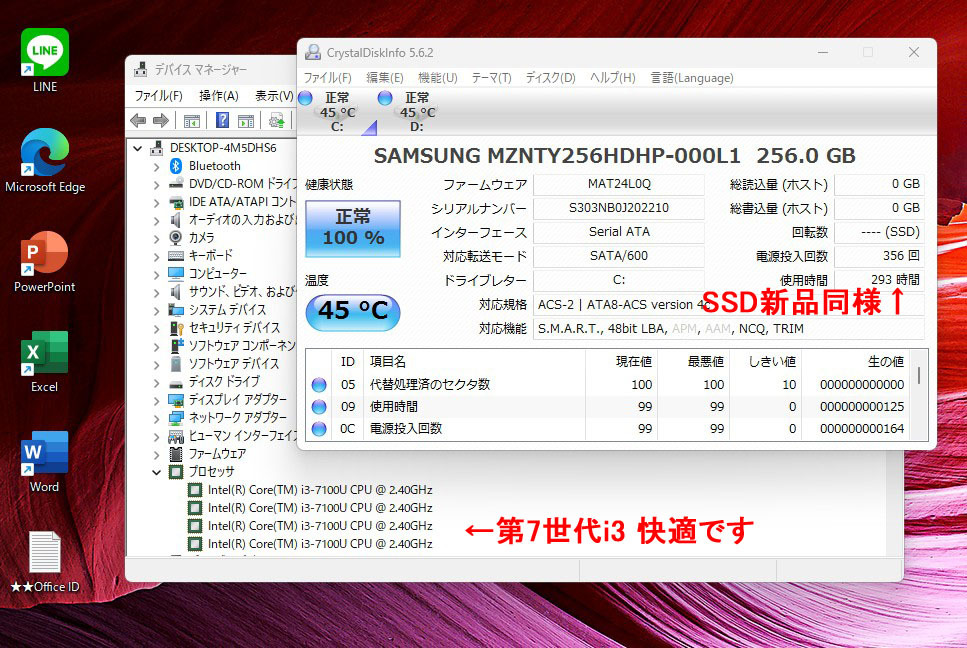The width and height of the screenshot is (967, 648).
Task: Click the 項目名 column header
Action: pos(387,362)
